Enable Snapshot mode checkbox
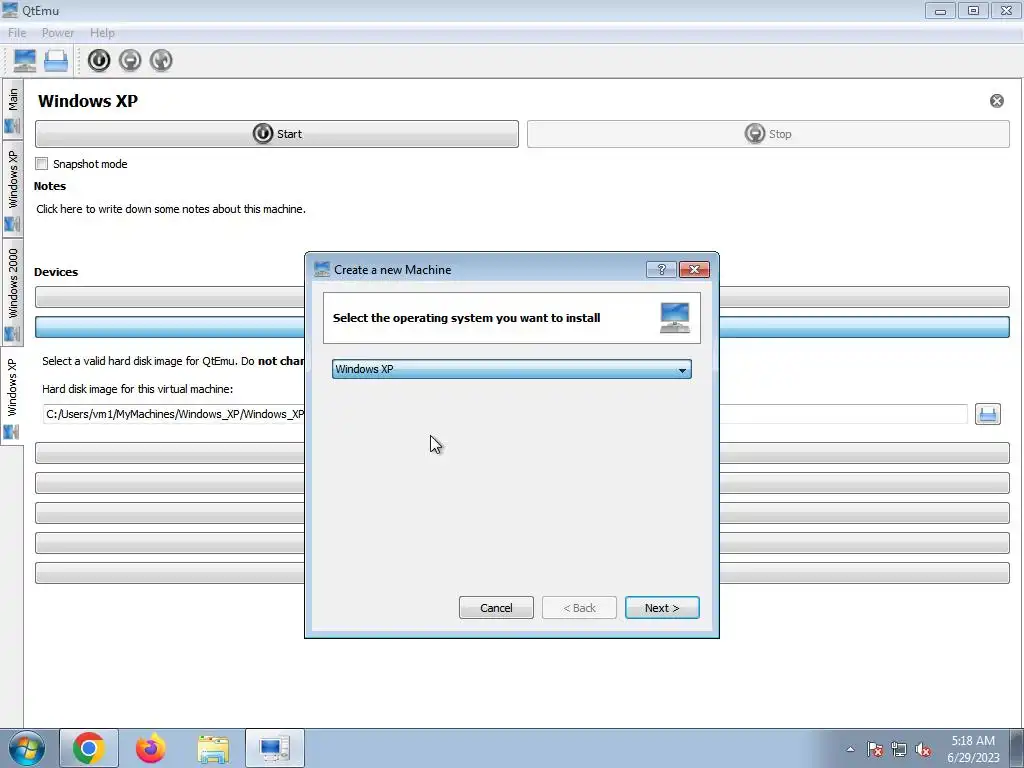This screenshot has height=768, width=1024. click(42, 164)
